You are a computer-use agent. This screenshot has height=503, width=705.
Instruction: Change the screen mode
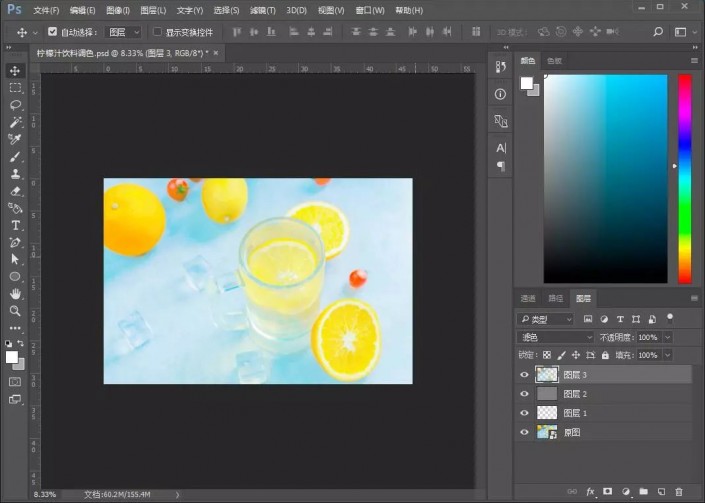(x=15, y=399)
